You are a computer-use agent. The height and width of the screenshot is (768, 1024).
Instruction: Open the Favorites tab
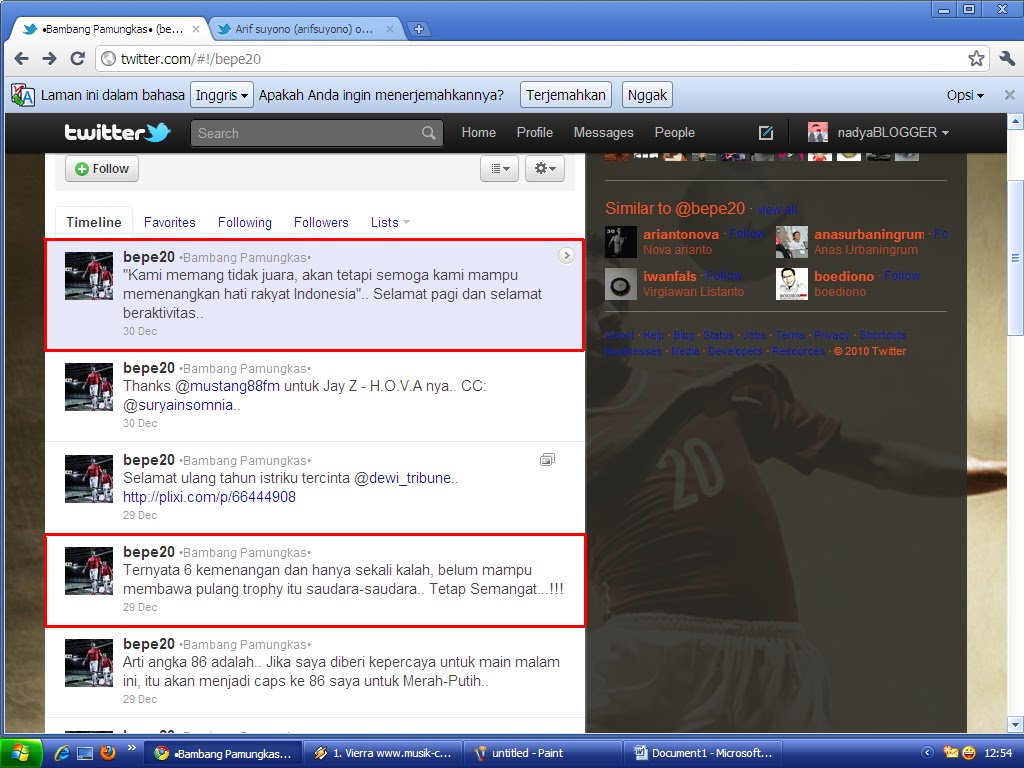tap(169, 222)
